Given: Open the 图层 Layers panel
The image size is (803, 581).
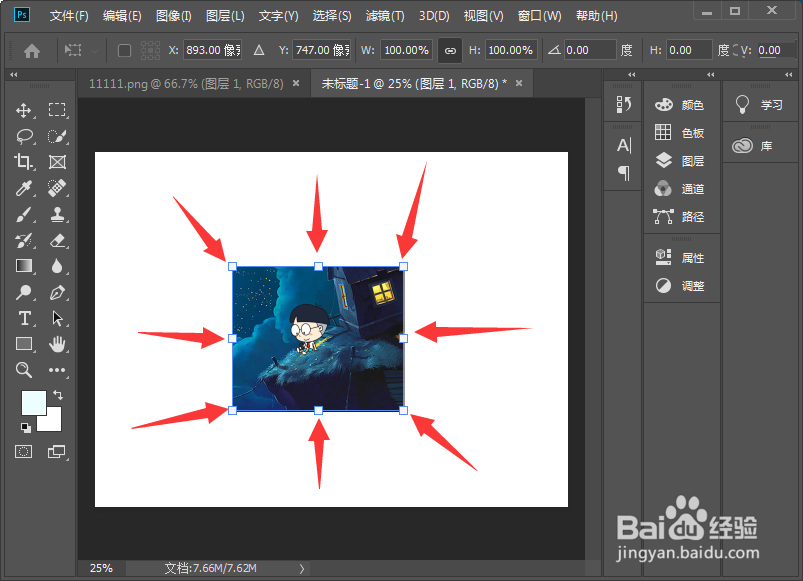Looking at the screenshot, I should (x=681, y=161).
